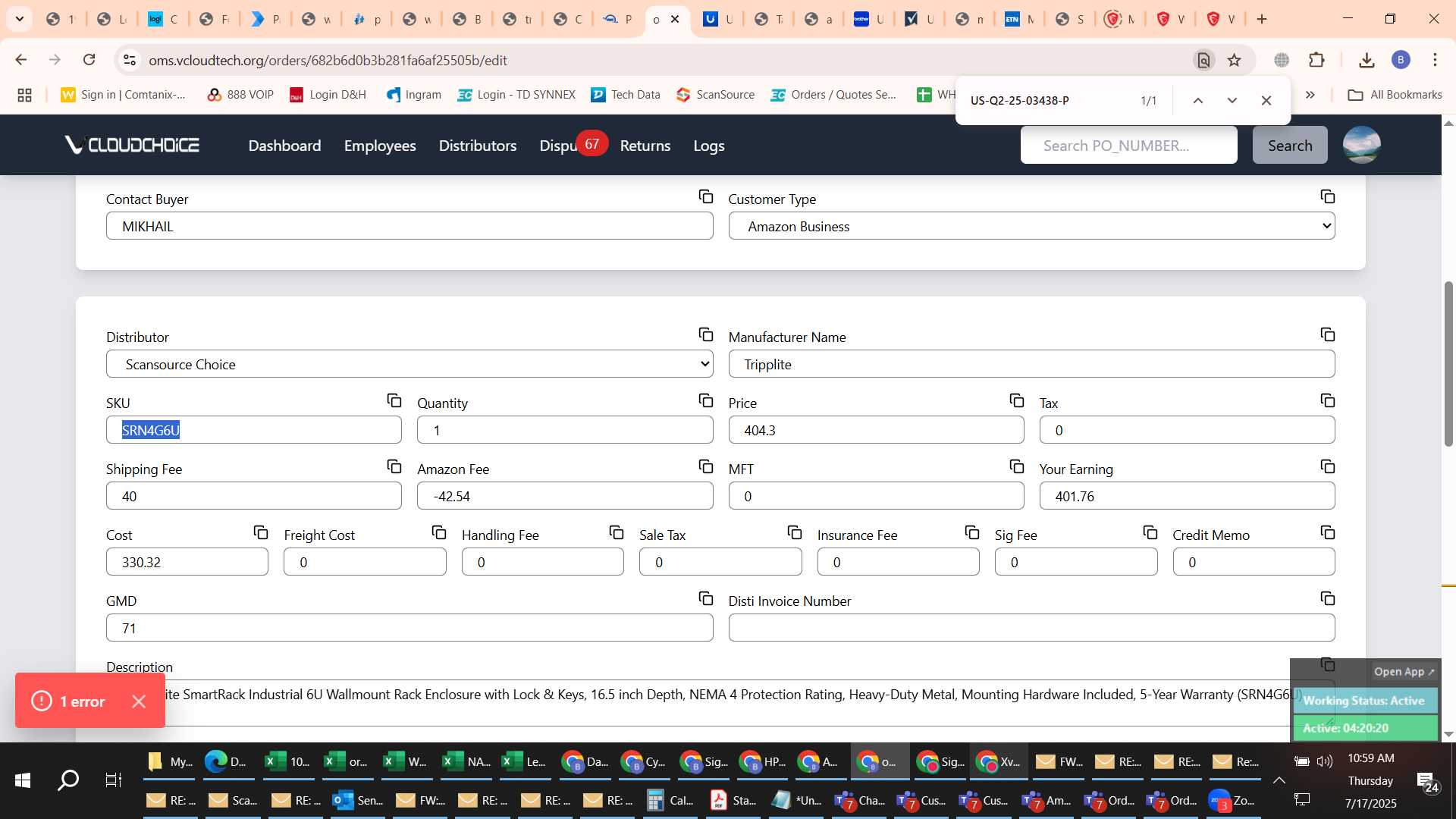Copy the Price value

pyautogui.click(x=1017, y=401)
